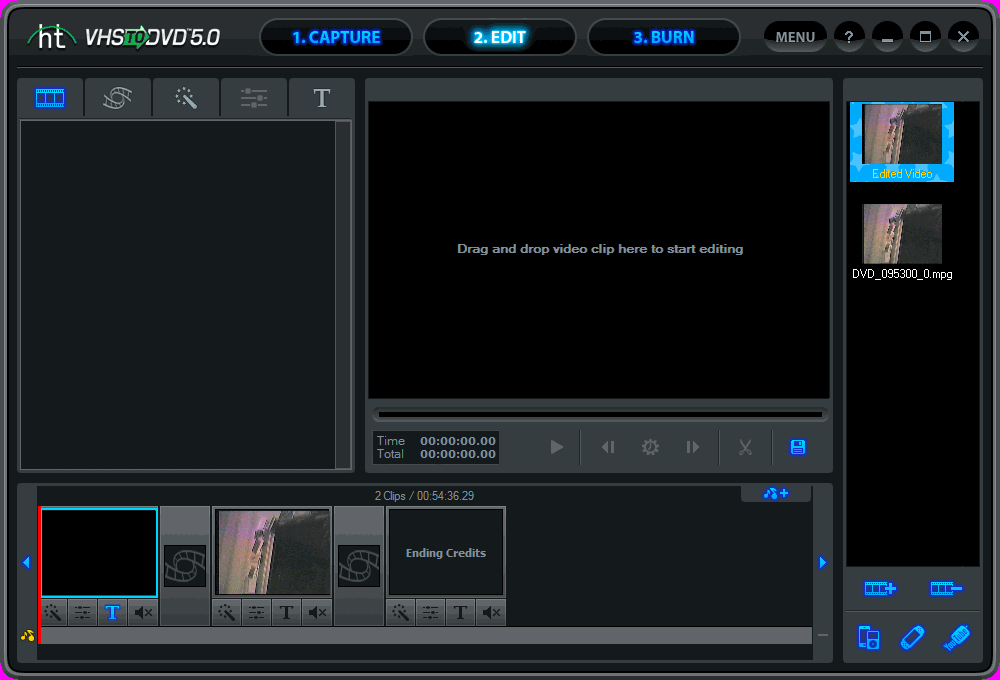Screen dimensions: 1000x680
Task: Export to mobile device
Action: click(869, 637)
